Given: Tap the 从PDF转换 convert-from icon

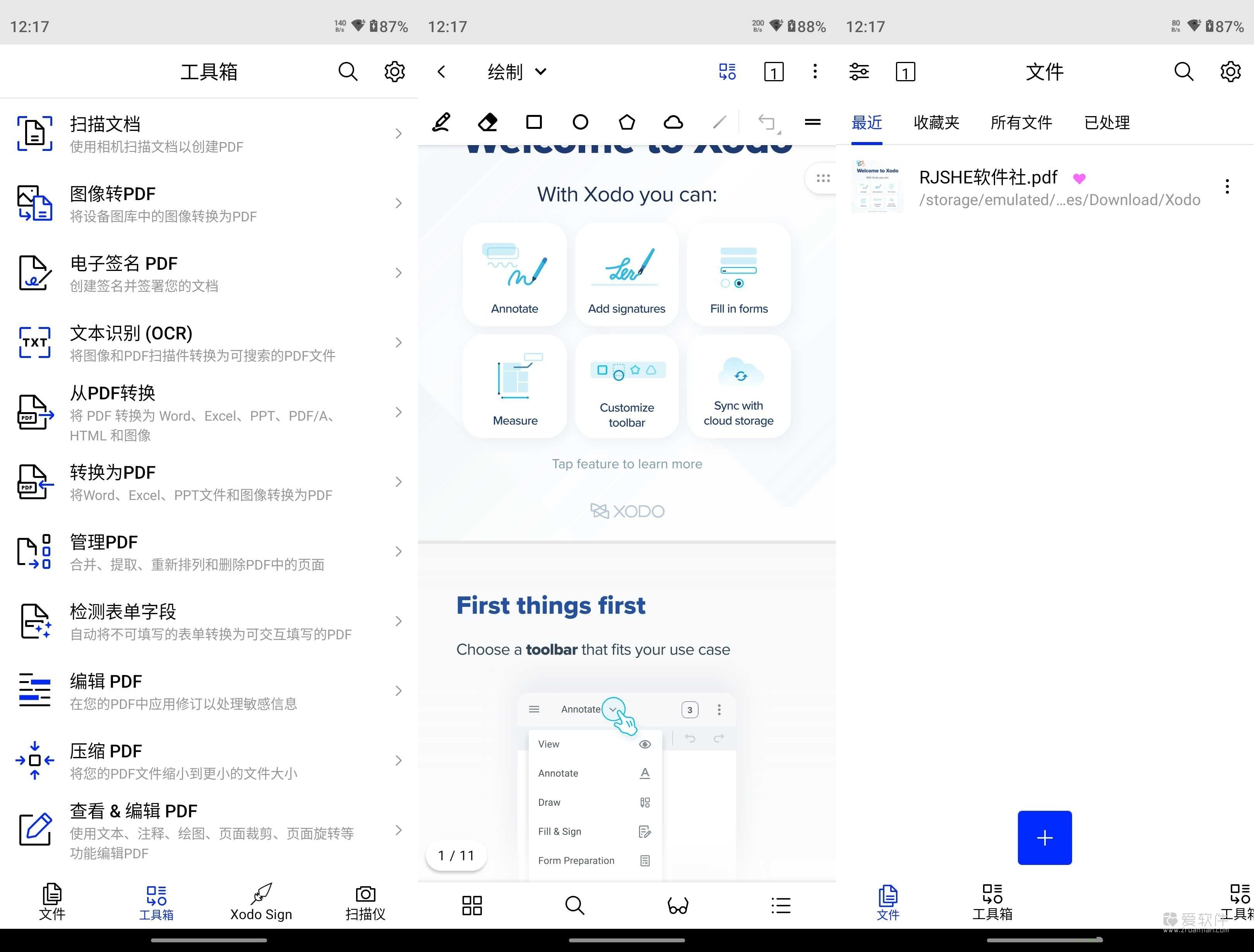Looking at the screenshot, I should (36, 412).
